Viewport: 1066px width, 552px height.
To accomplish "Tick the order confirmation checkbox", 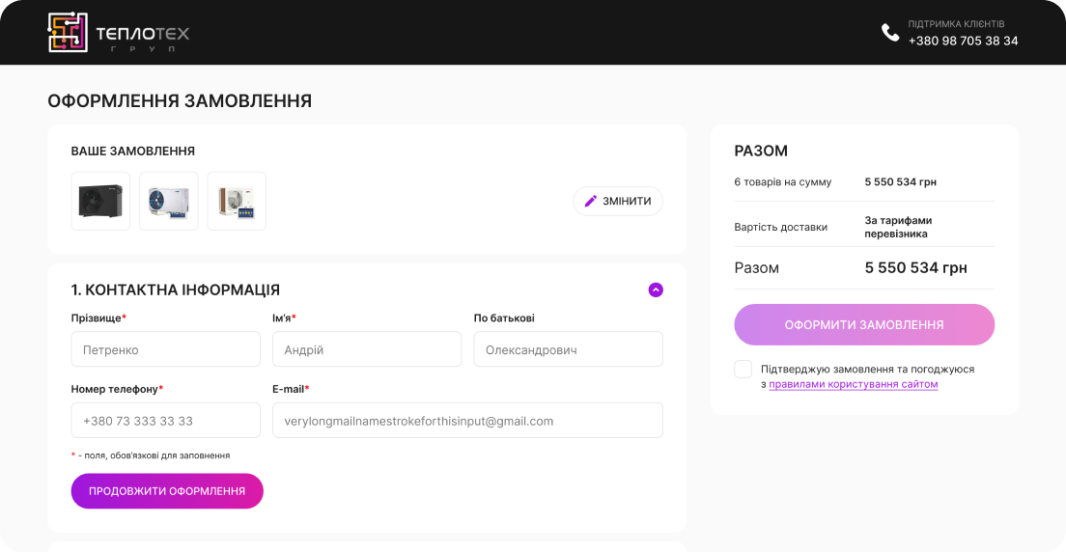I will [x=743, y=369].
